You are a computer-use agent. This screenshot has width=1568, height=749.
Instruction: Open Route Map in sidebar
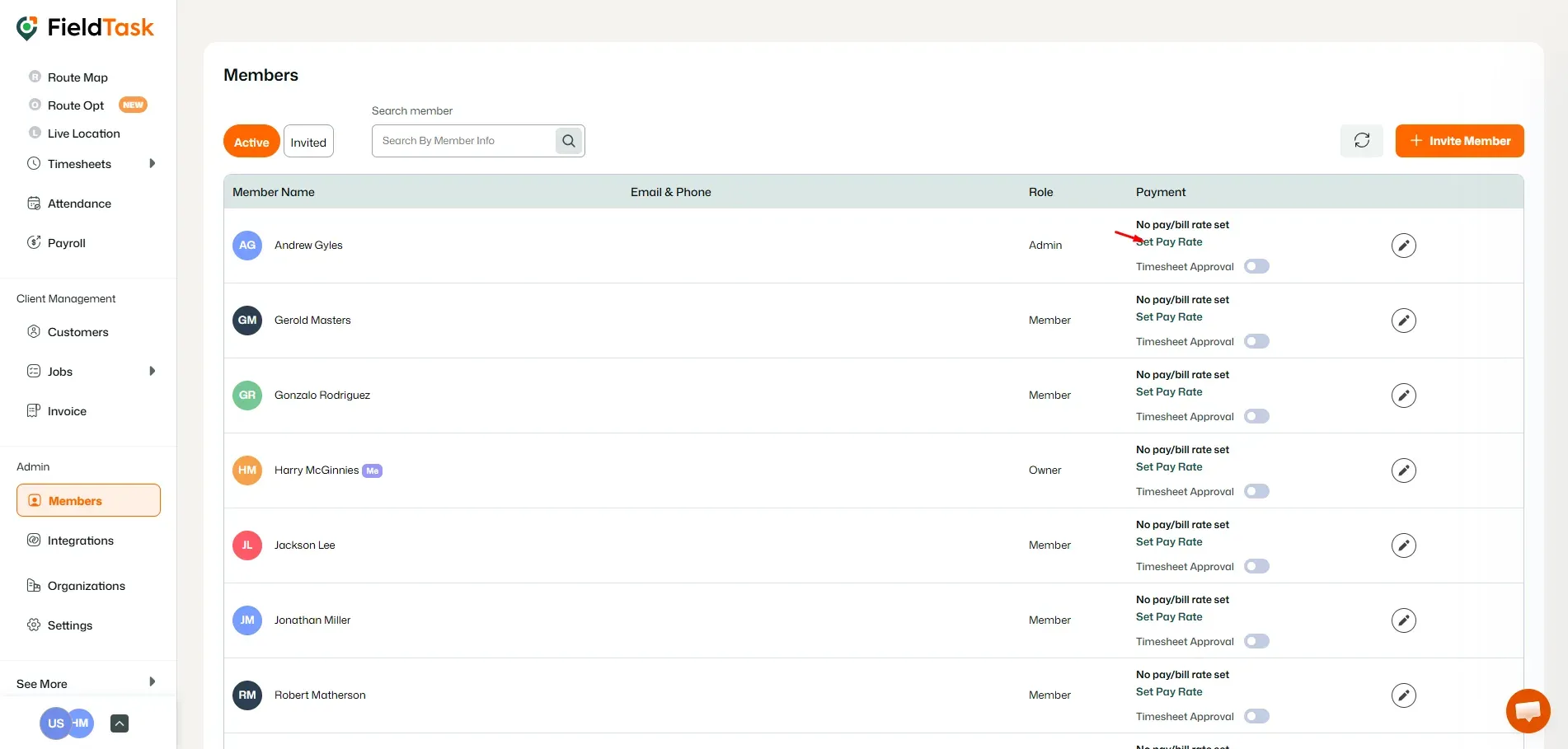point(77,77)
